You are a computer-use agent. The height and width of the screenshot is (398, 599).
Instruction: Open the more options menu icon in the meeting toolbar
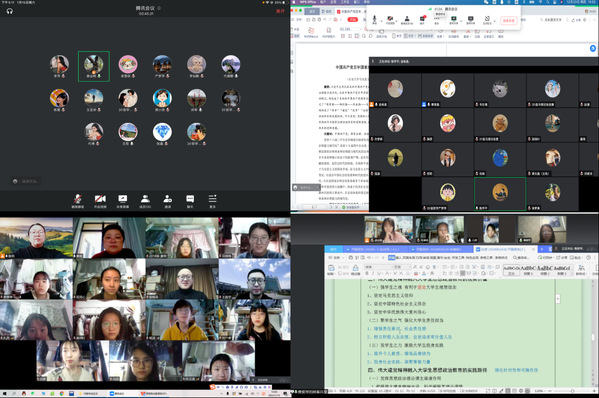pyautogui.click(x=212, y=199)
